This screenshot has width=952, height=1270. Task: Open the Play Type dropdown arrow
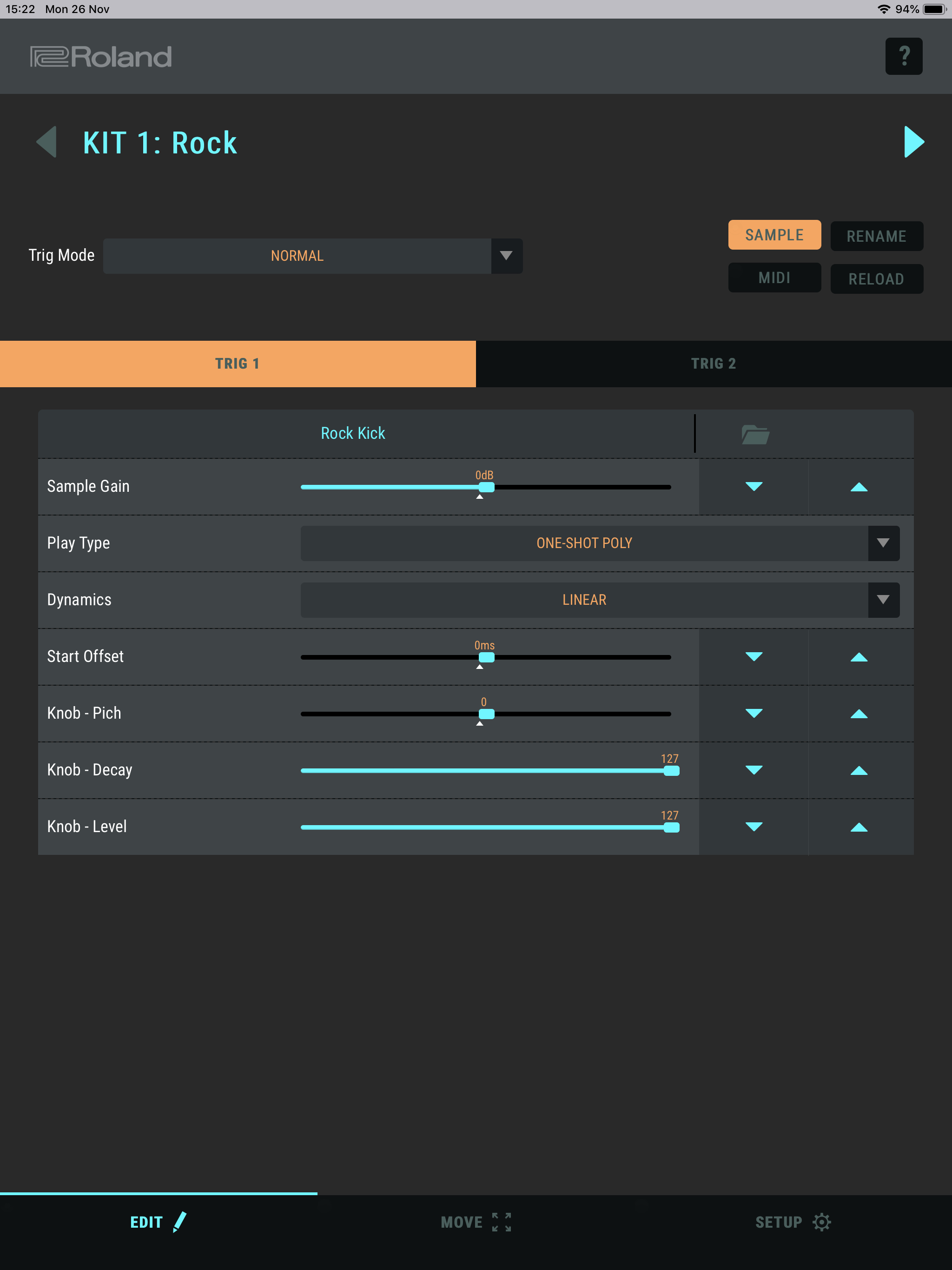click(x=883, y=543)
